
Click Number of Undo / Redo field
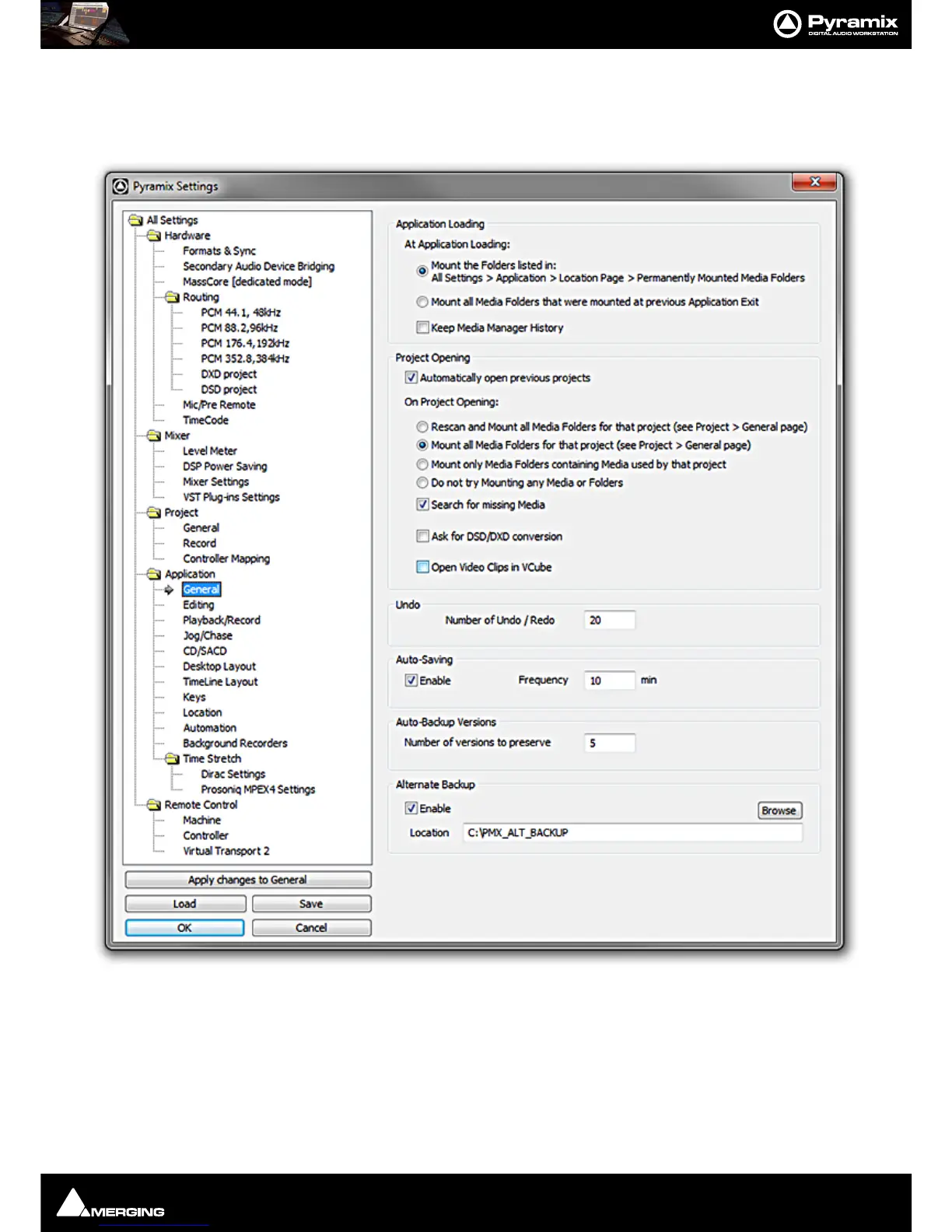610,620
